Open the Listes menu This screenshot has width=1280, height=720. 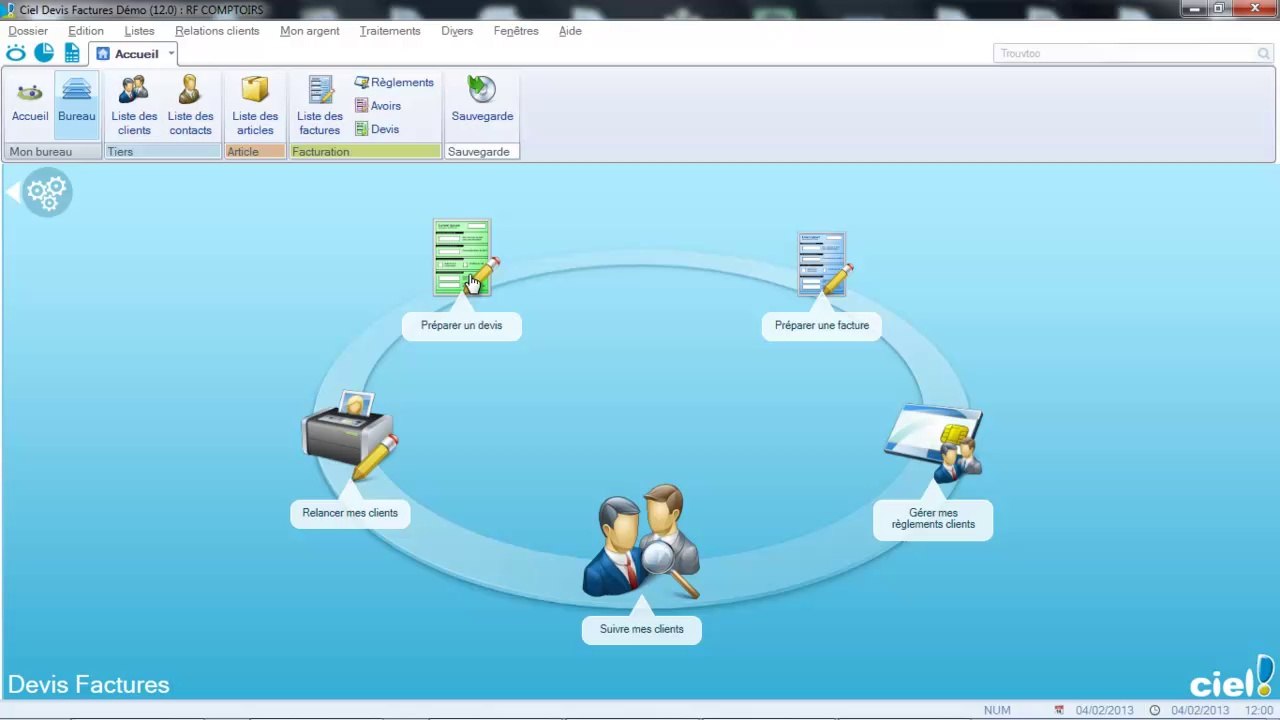click(x=139, y=31)
